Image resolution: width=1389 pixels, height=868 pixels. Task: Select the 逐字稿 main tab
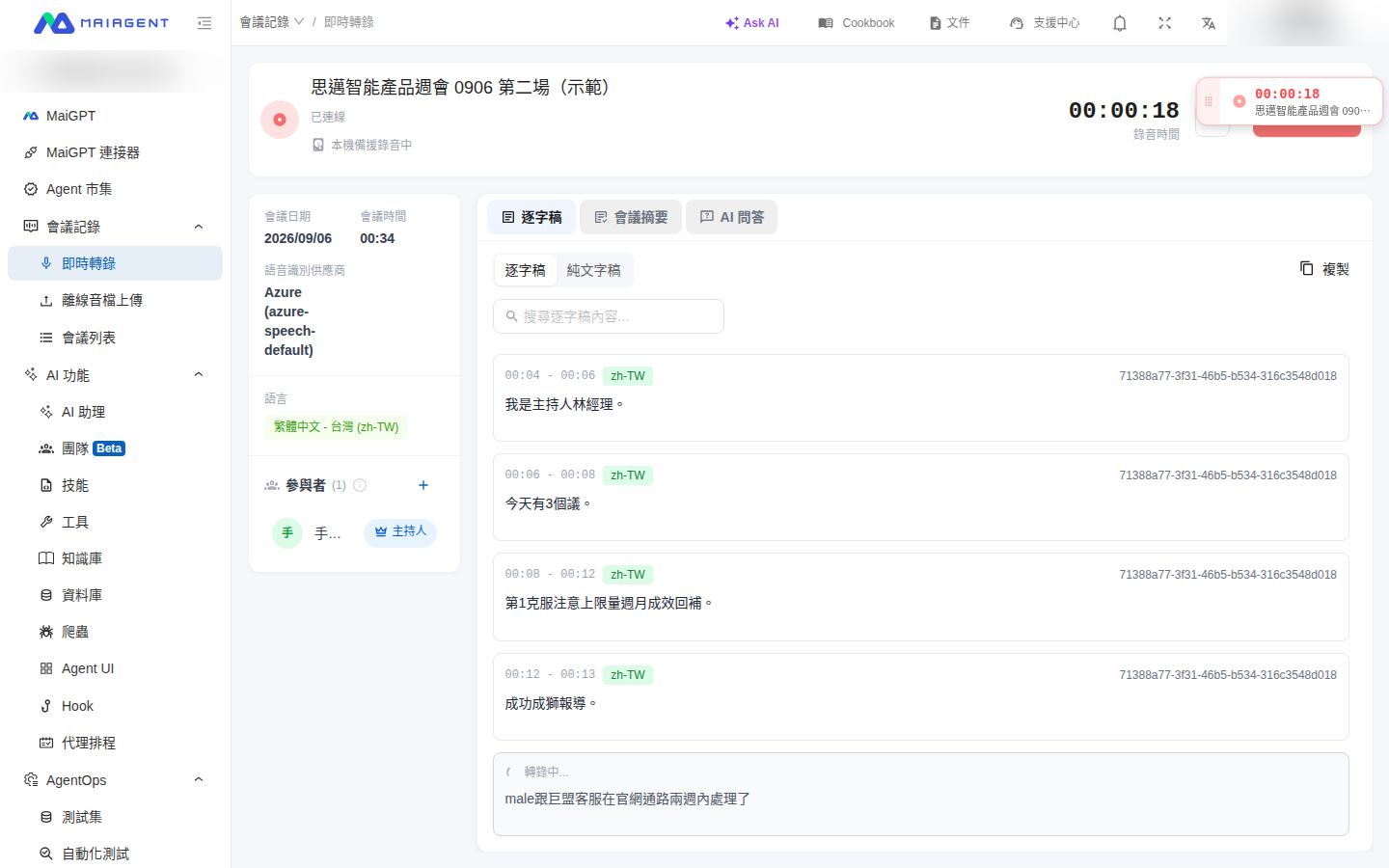(531, 217)
